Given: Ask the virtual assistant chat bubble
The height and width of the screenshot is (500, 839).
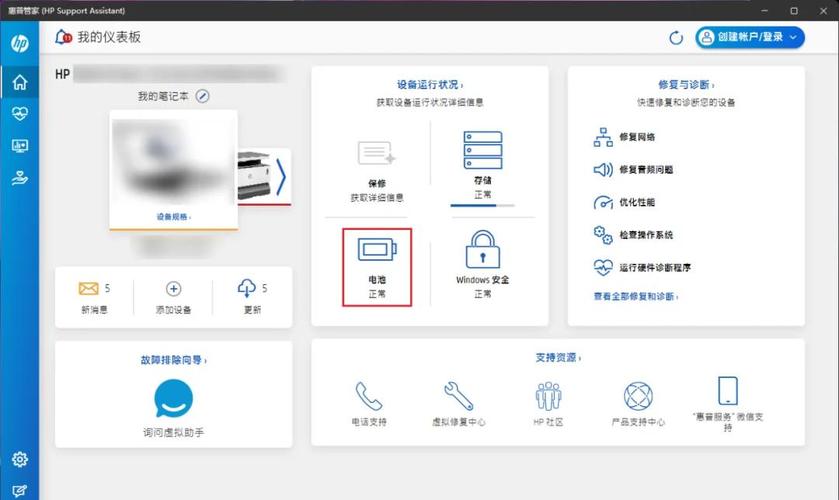Looking at the screenshot, I should [173, 398].
